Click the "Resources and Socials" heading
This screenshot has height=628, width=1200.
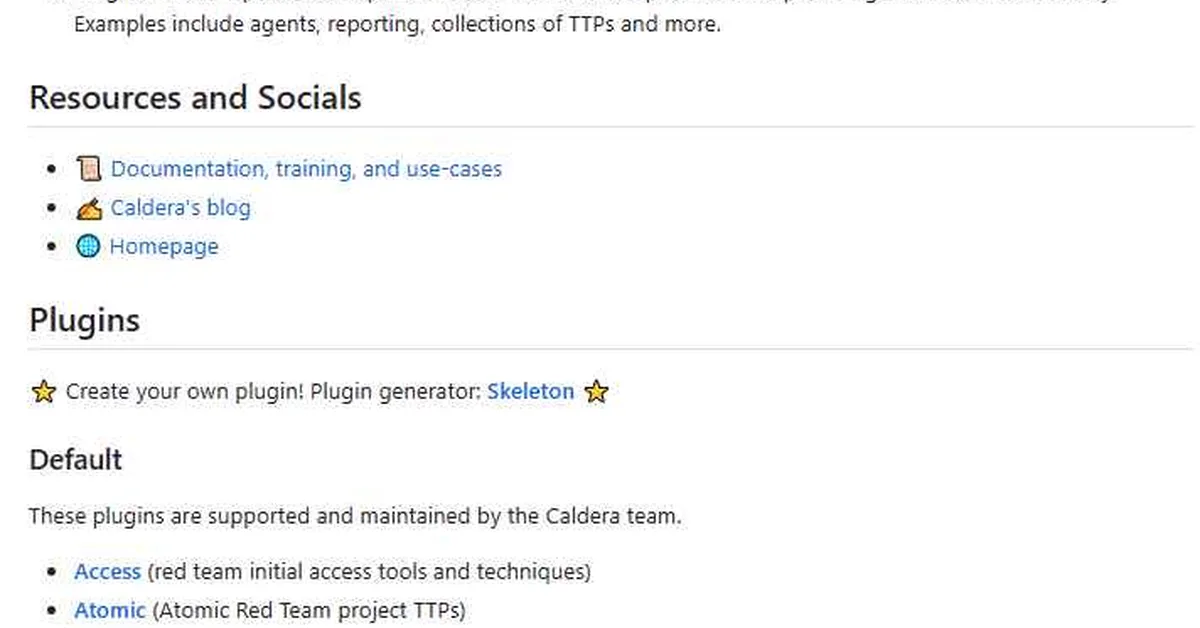click(x=195, y=98)
